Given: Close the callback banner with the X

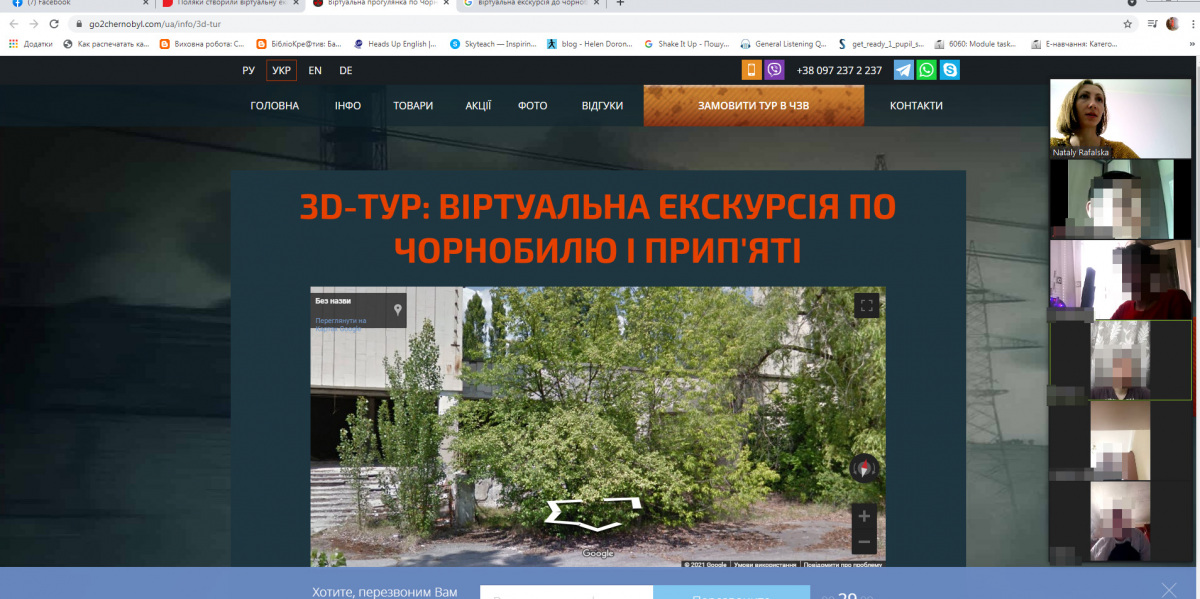Looking at the screenshot, I should 1169,590.
